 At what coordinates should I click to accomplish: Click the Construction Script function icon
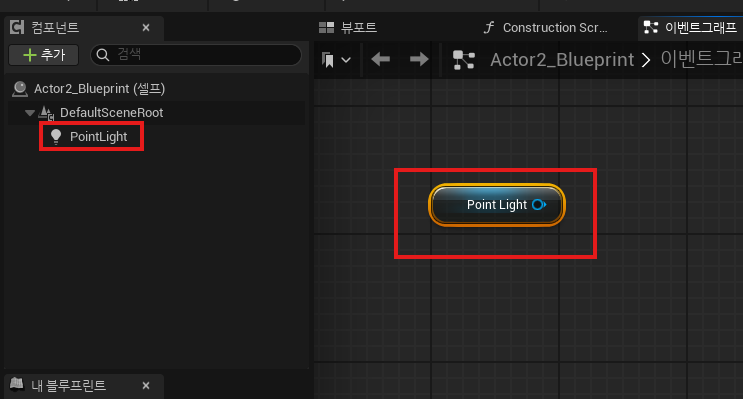[489, 27]
